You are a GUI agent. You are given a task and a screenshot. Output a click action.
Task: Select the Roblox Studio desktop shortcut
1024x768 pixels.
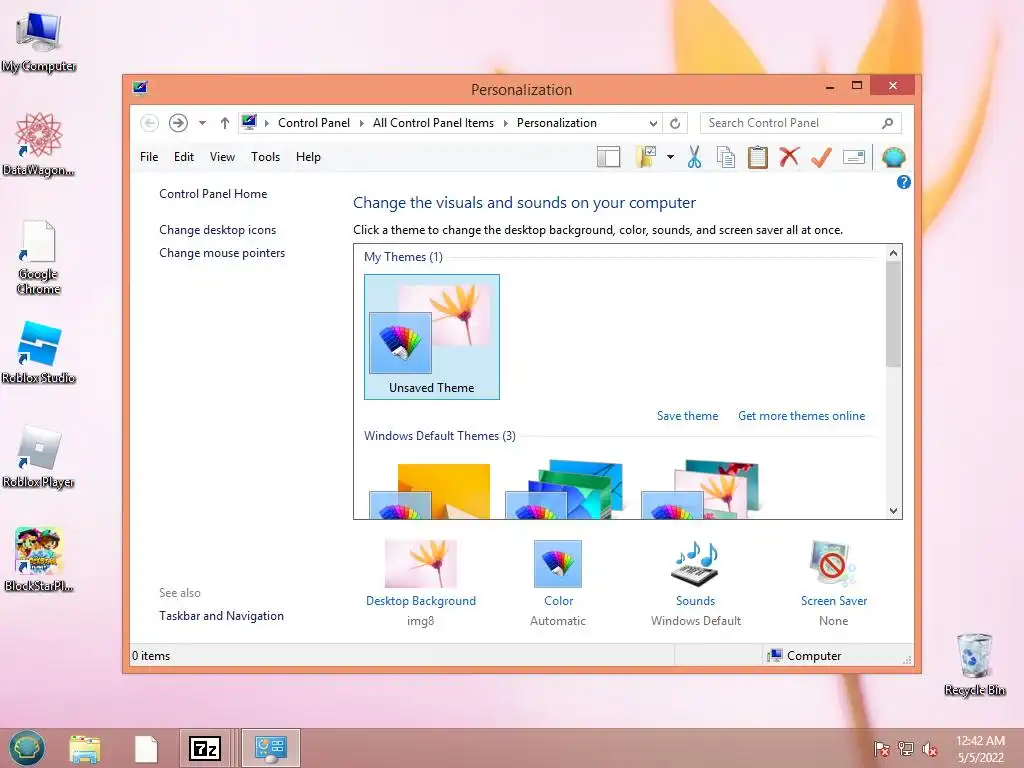39,353
